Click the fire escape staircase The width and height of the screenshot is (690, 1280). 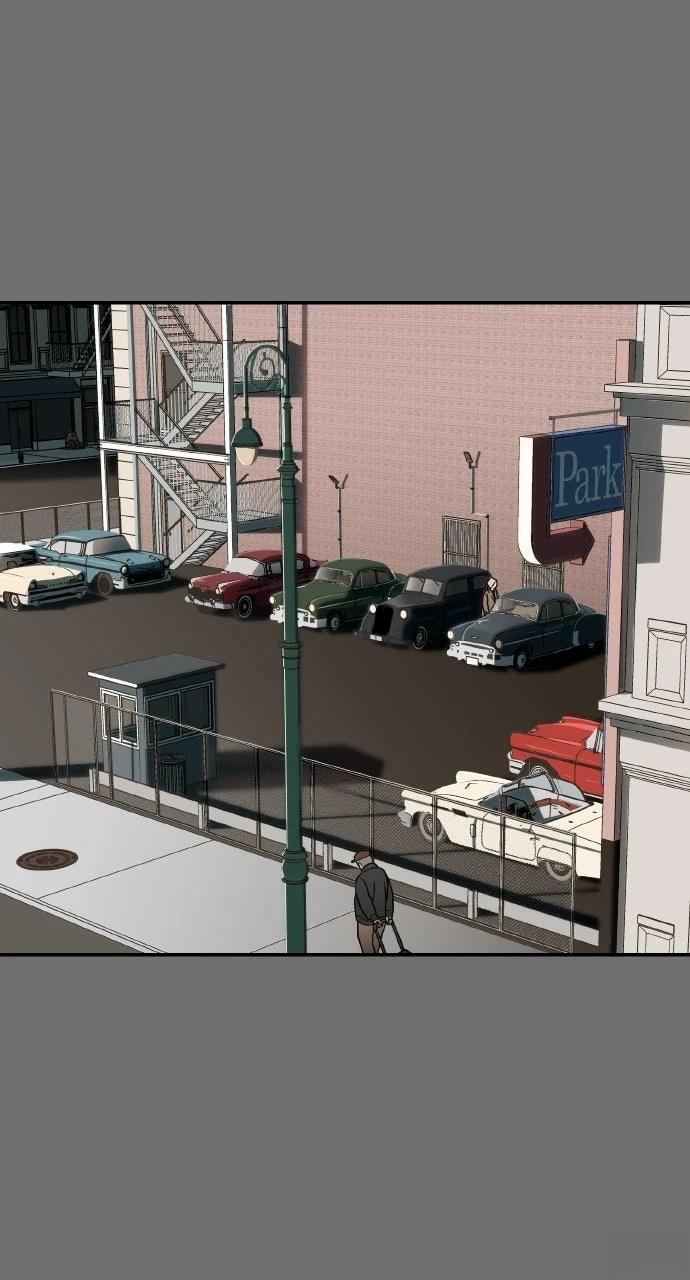pyautogui.click(x=190, y=430)
